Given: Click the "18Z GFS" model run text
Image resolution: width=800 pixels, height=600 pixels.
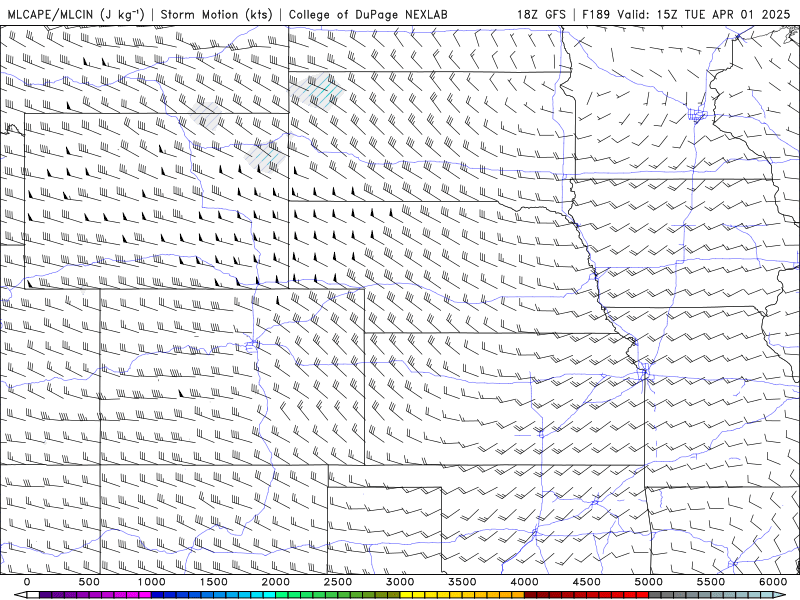Looking at the screenshot, I should pos(541,14).
